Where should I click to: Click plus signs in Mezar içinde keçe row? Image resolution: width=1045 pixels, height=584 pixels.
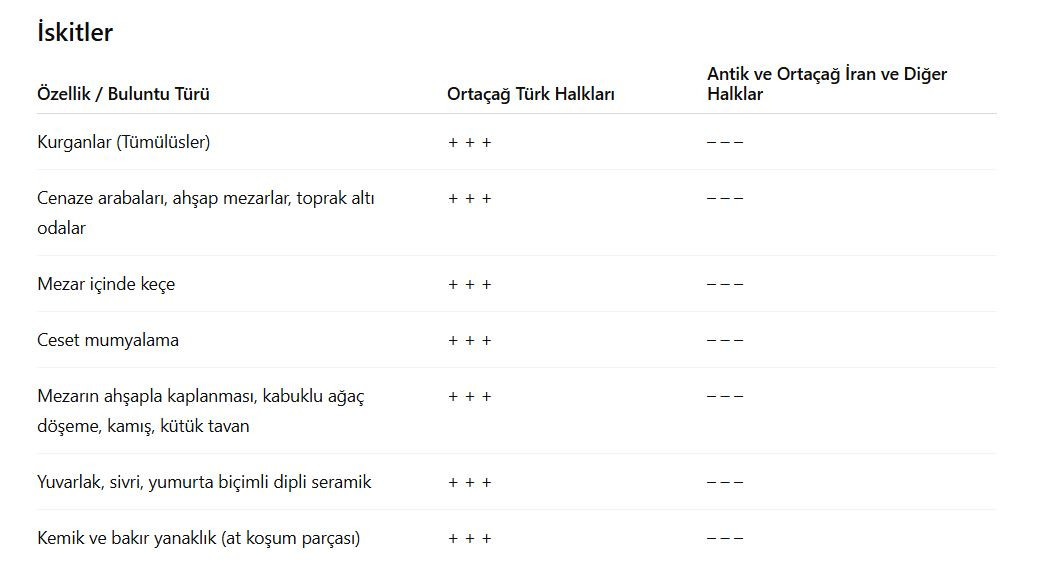[470, 285]
